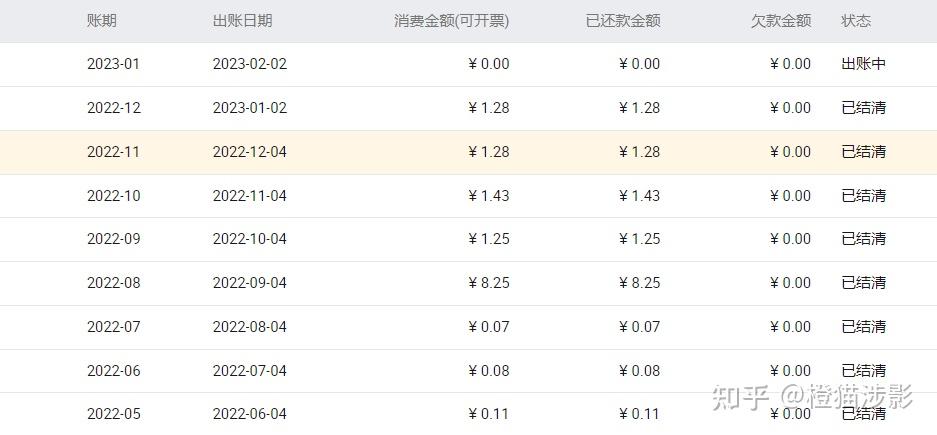This screenshot has height=435, width=937.
Task: Click the 状态 column header
Action: [856, 20]
